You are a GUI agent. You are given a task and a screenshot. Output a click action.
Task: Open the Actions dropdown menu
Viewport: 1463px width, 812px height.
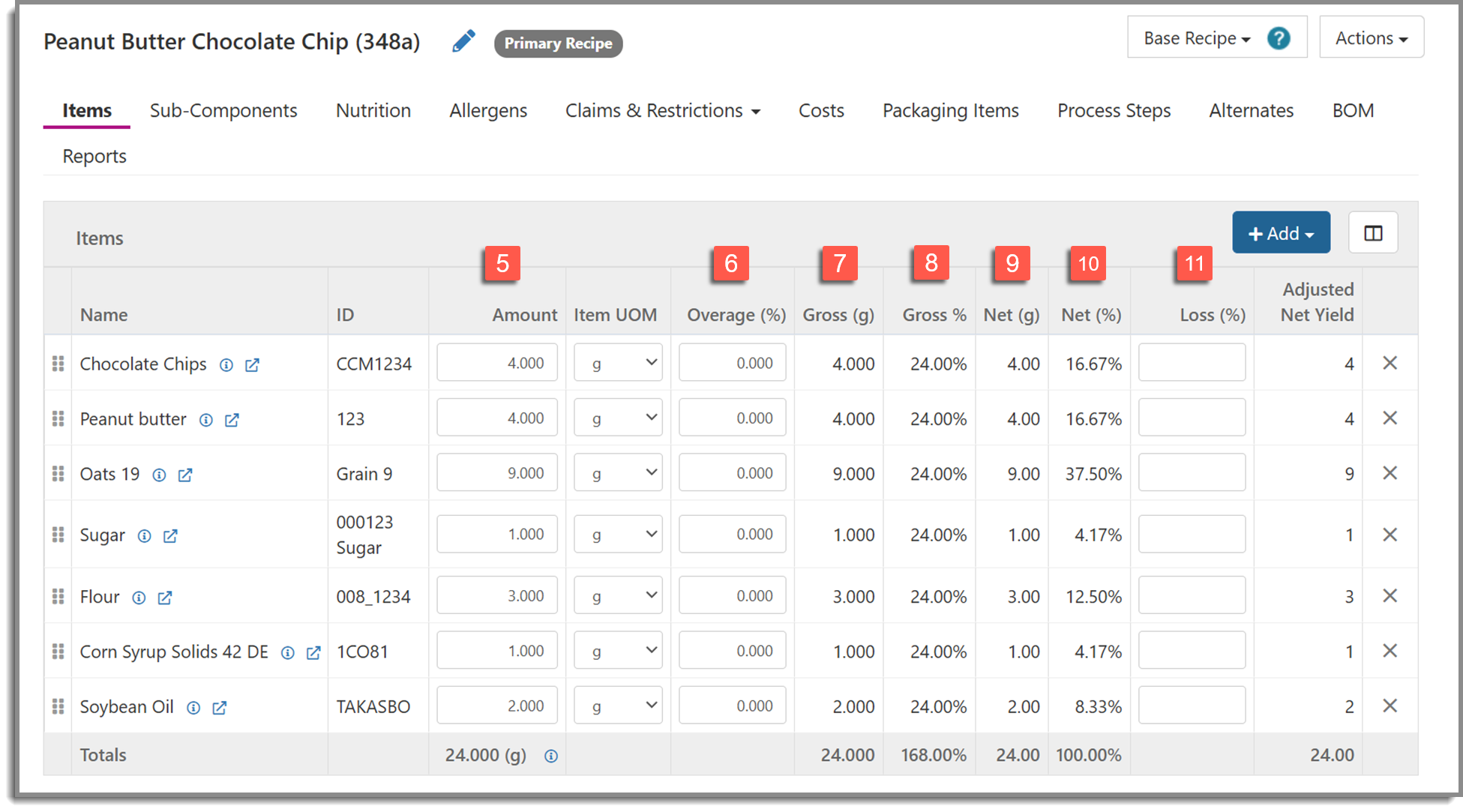(1372, 37)
